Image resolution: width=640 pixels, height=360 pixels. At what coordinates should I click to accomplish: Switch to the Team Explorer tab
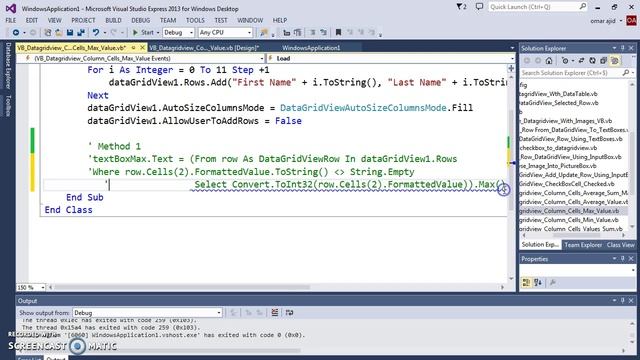tap(583, 245)
